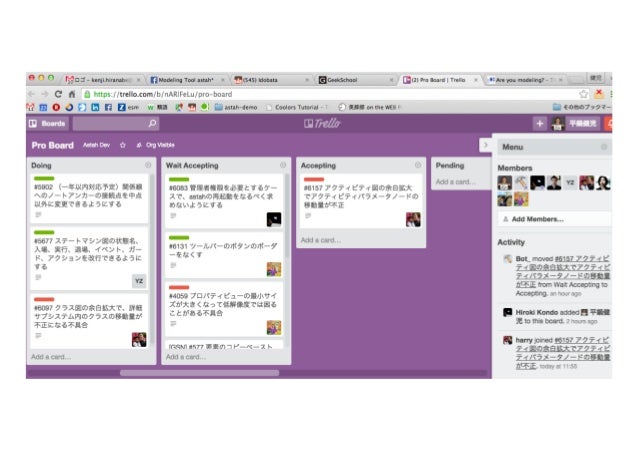Click green label on card #5902

point(44,178)
